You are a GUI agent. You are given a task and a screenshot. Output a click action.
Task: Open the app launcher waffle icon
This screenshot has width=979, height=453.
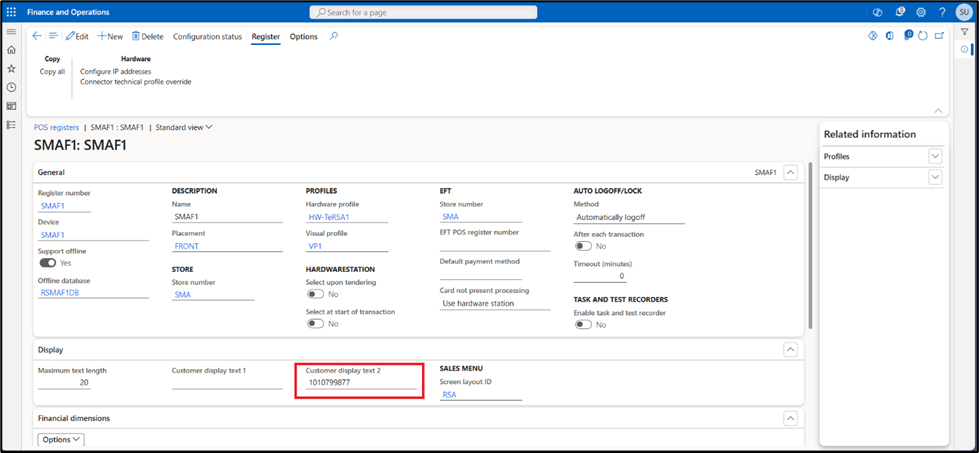(x=11, y=12)
